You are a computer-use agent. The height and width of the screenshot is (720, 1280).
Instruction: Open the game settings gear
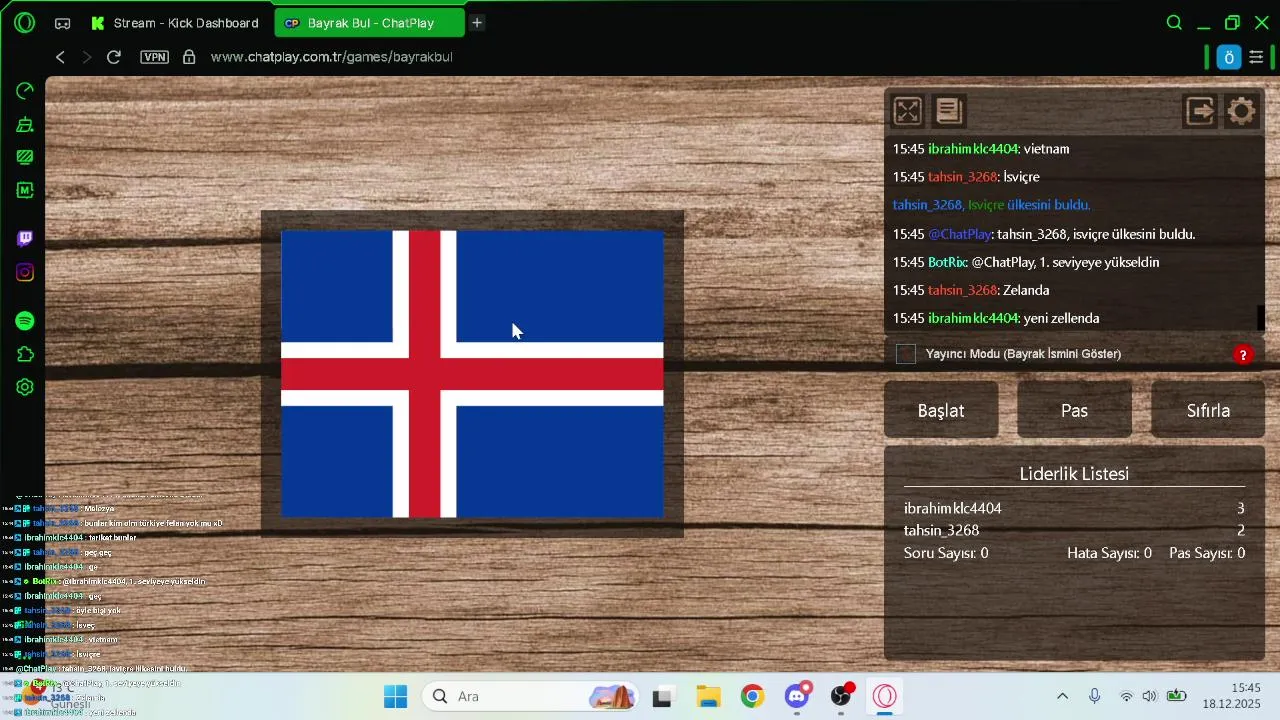point(1241,111)
